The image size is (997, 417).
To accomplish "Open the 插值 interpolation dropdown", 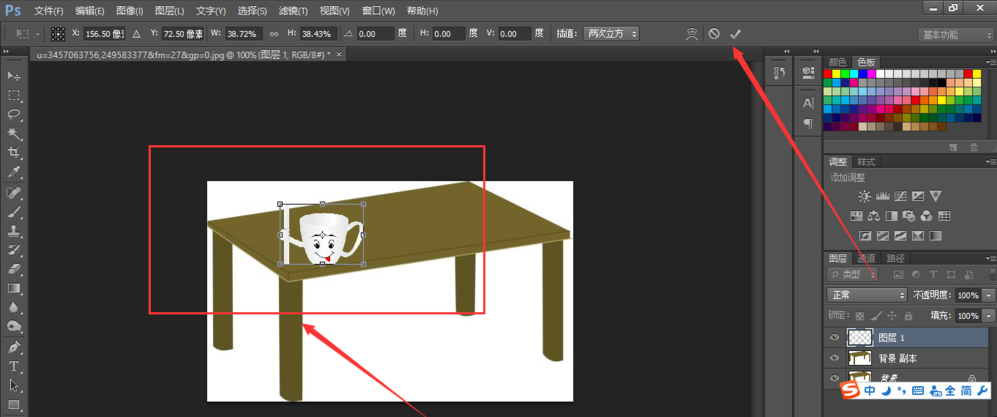I will click(610, 33).
